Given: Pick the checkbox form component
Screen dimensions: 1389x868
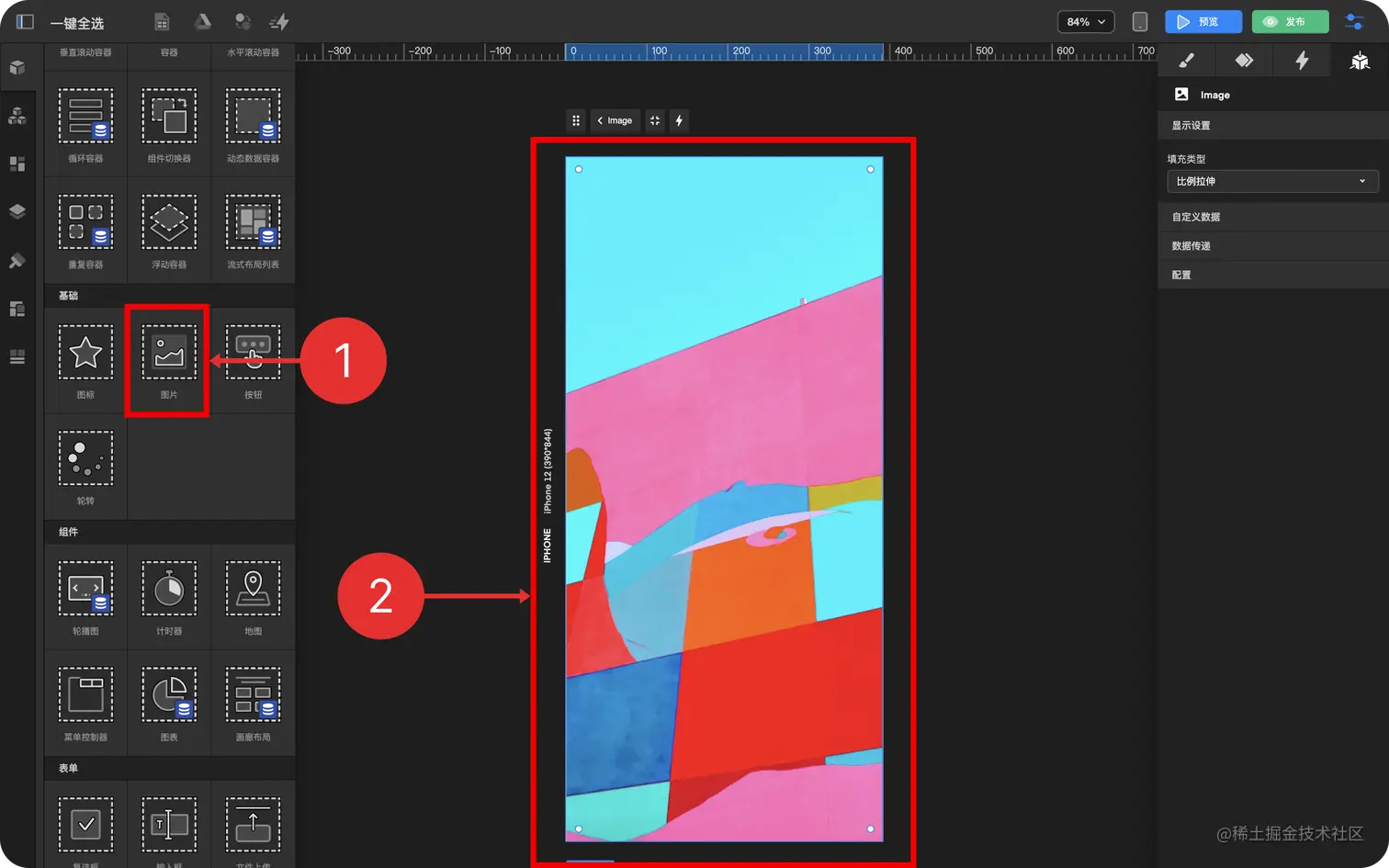Looking at the screenshot, I should [x=85, y=825].
